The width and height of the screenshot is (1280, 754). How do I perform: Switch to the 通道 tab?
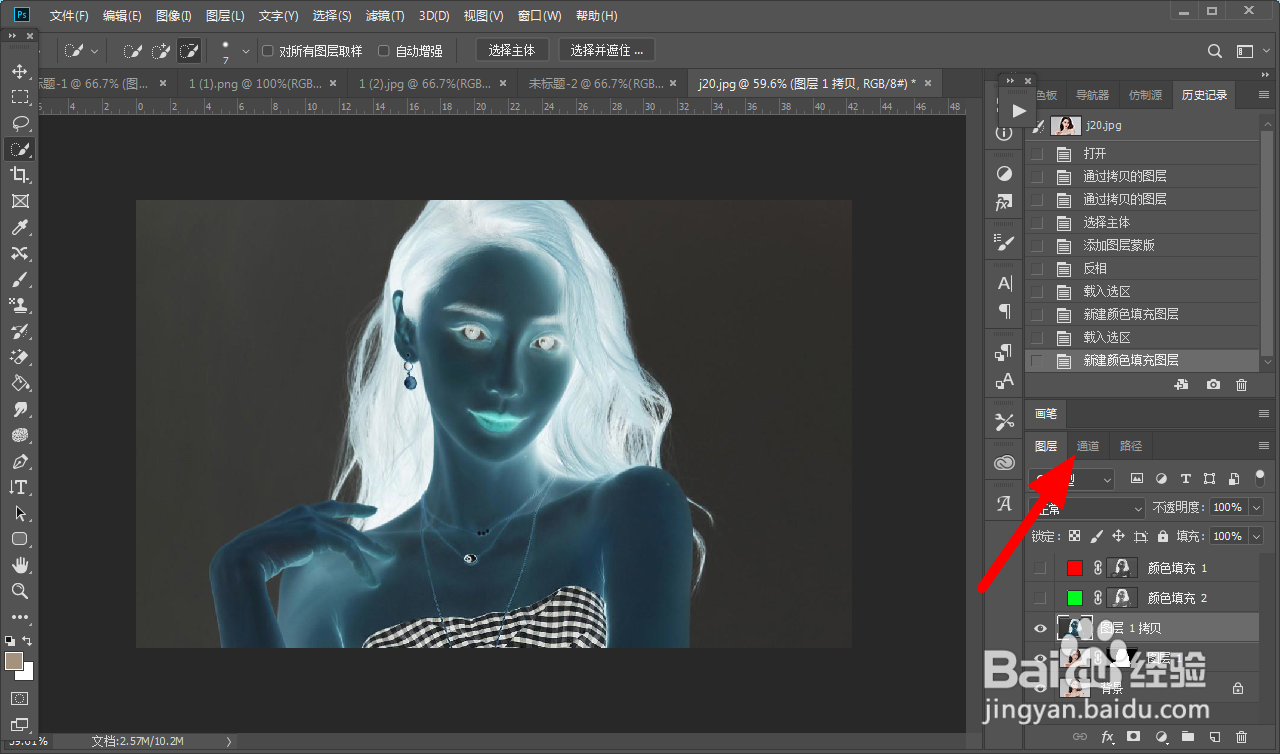pos(1088,446)
